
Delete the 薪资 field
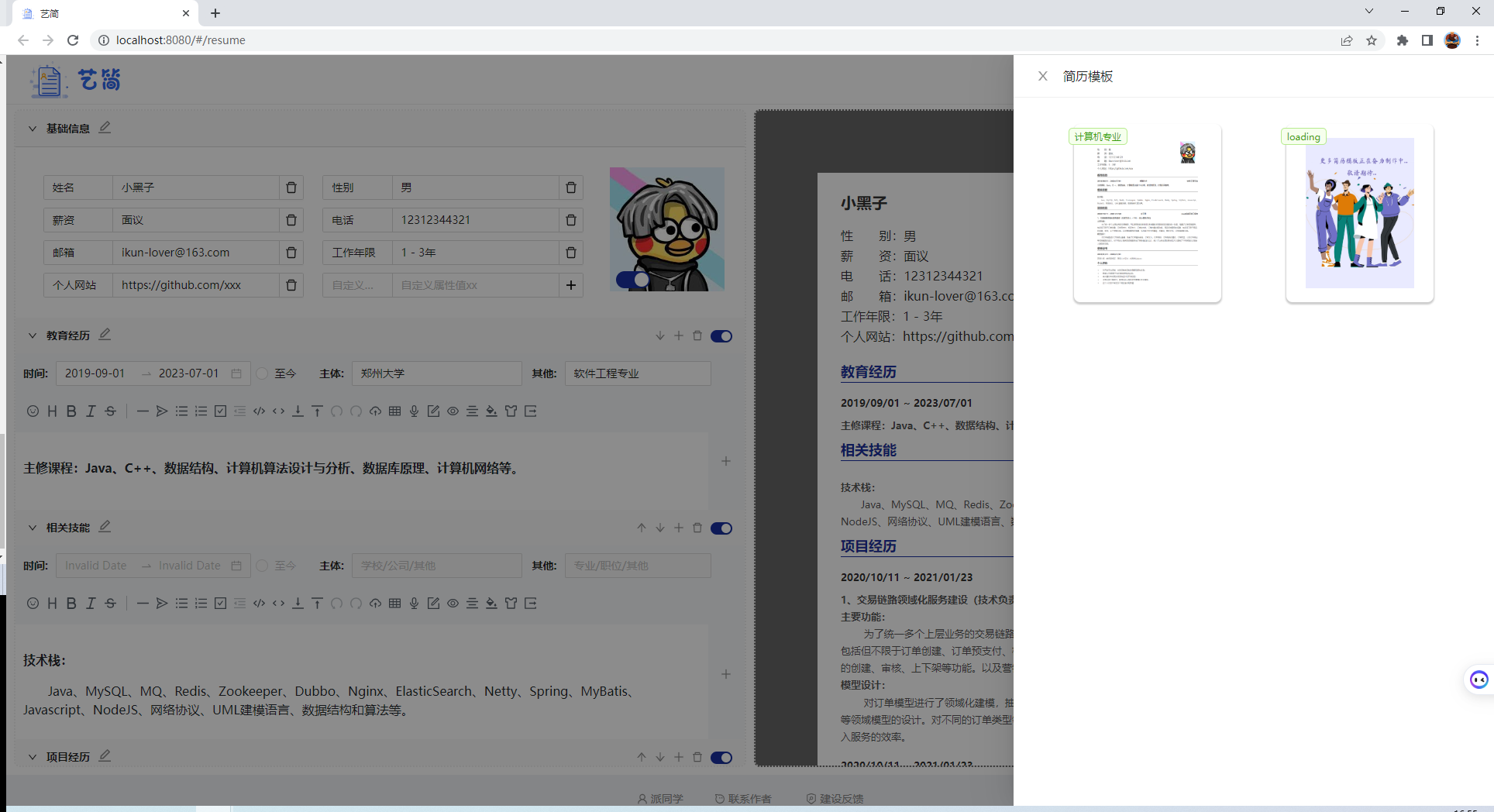click(291, 220)
